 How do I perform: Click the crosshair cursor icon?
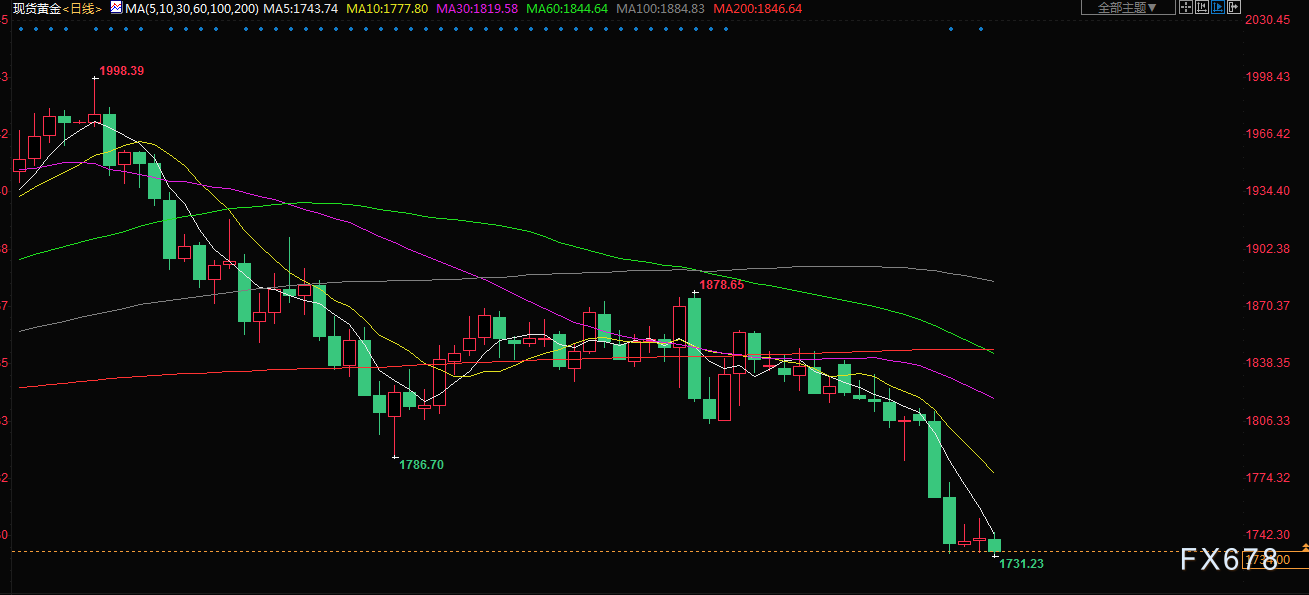(x=1185, y=7)
